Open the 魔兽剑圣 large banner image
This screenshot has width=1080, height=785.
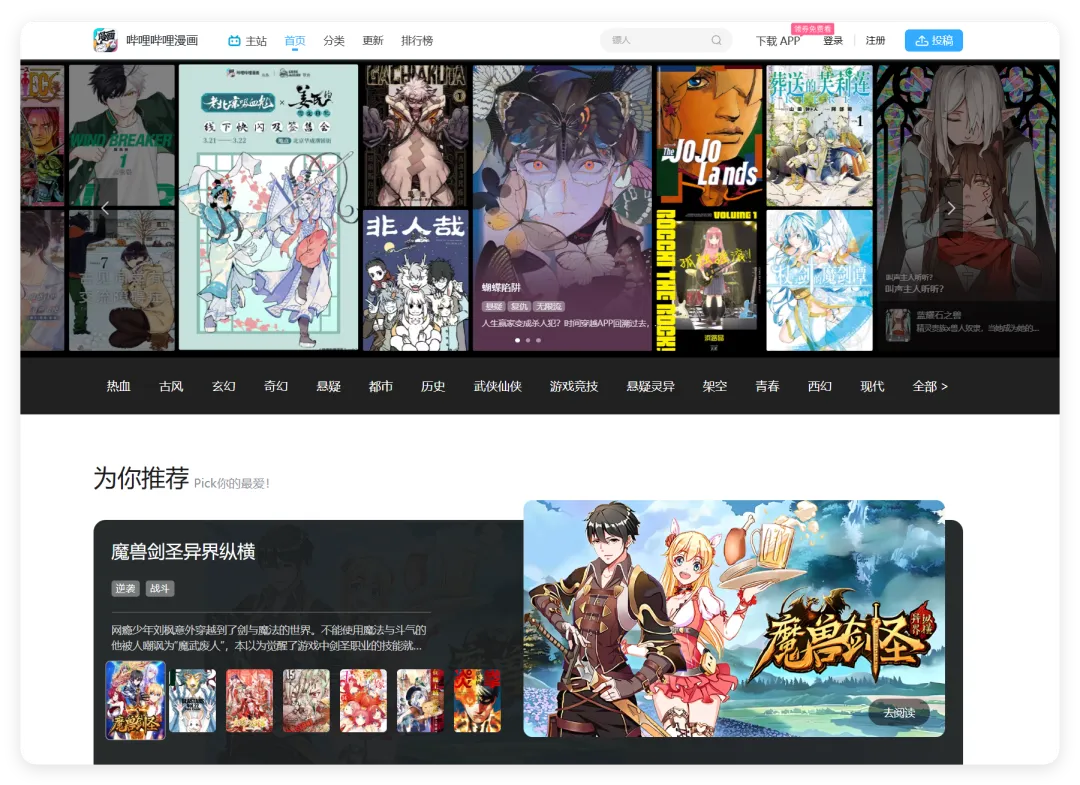click(734, 618)
